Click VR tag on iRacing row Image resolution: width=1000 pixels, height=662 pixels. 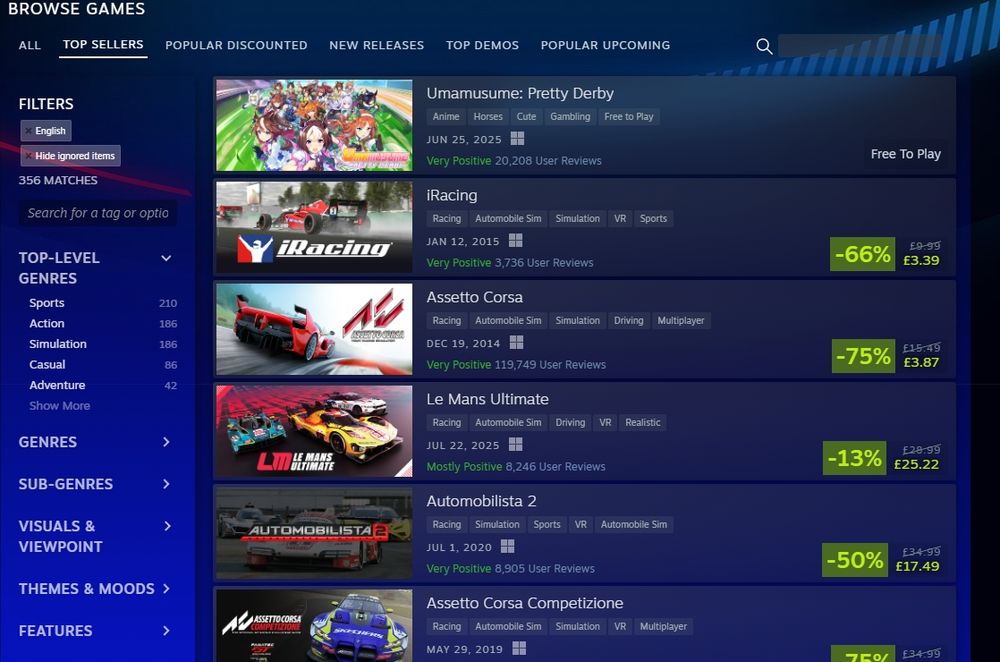620,219
